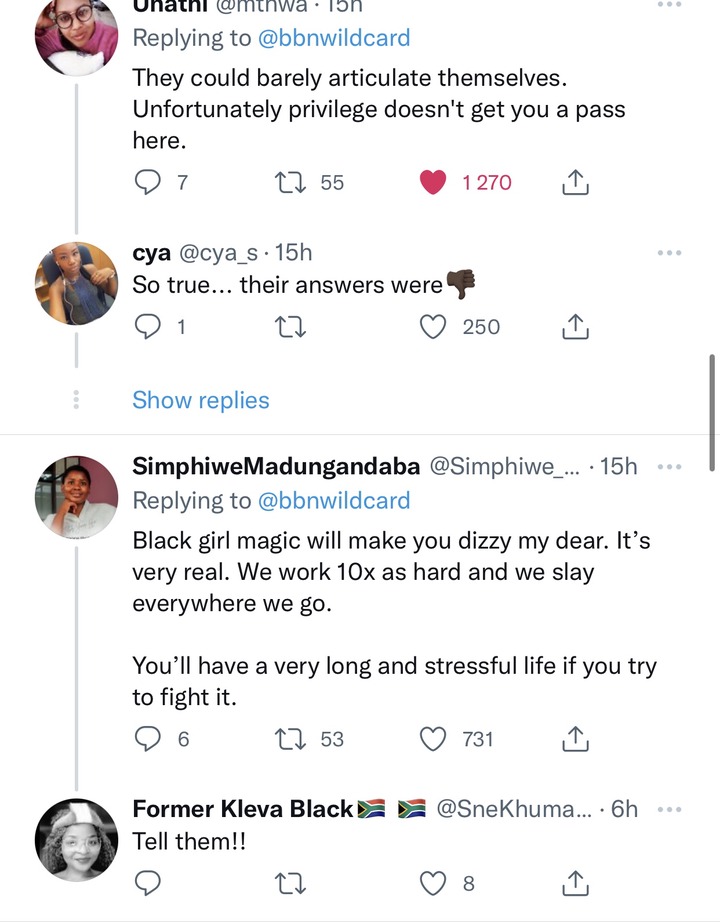Open cya's profile picture
The width and height of the screenshot is (720, 922).
pyautogui.click(x=76, y=283)
